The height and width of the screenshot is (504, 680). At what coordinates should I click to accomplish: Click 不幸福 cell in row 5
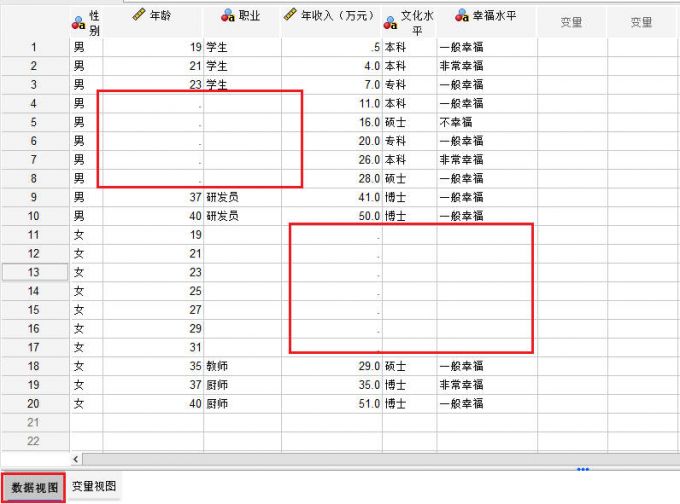[x=487, y=122]
